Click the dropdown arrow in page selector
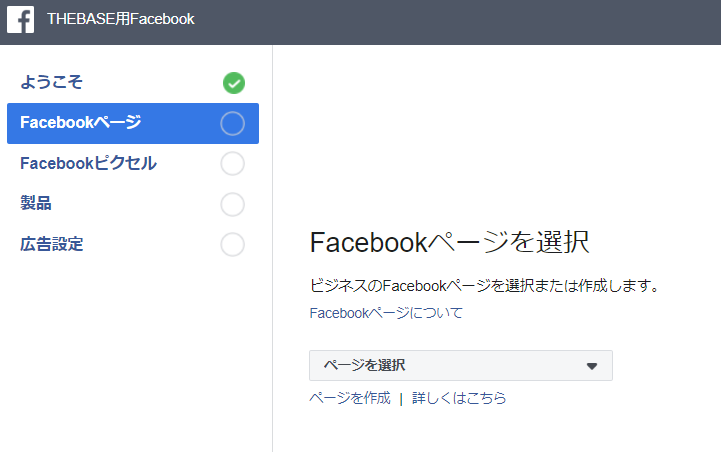Screen dimensions: 721x452 click(592, 366)
